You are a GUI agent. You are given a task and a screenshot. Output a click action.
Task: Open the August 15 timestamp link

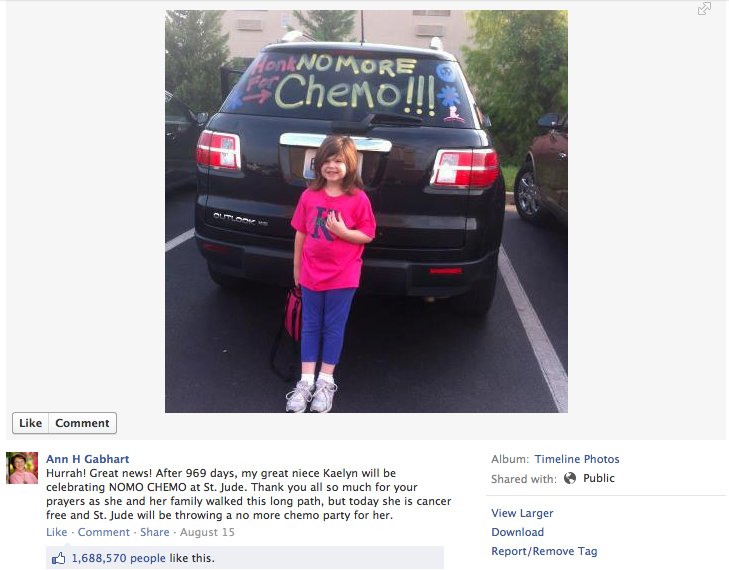(207, 532)
